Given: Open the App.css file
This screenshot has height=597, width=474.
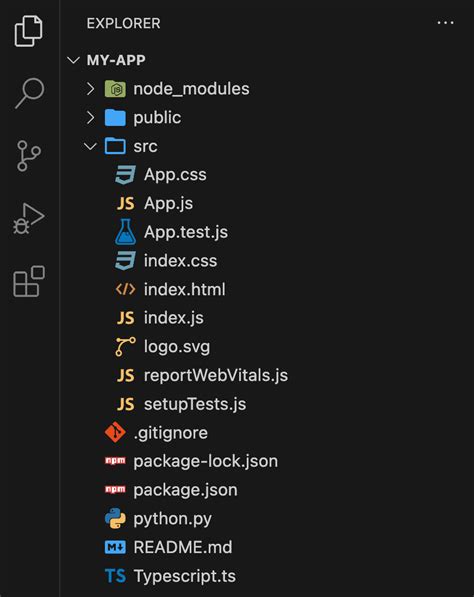Looking at the screenshot, I should [175, 175].
